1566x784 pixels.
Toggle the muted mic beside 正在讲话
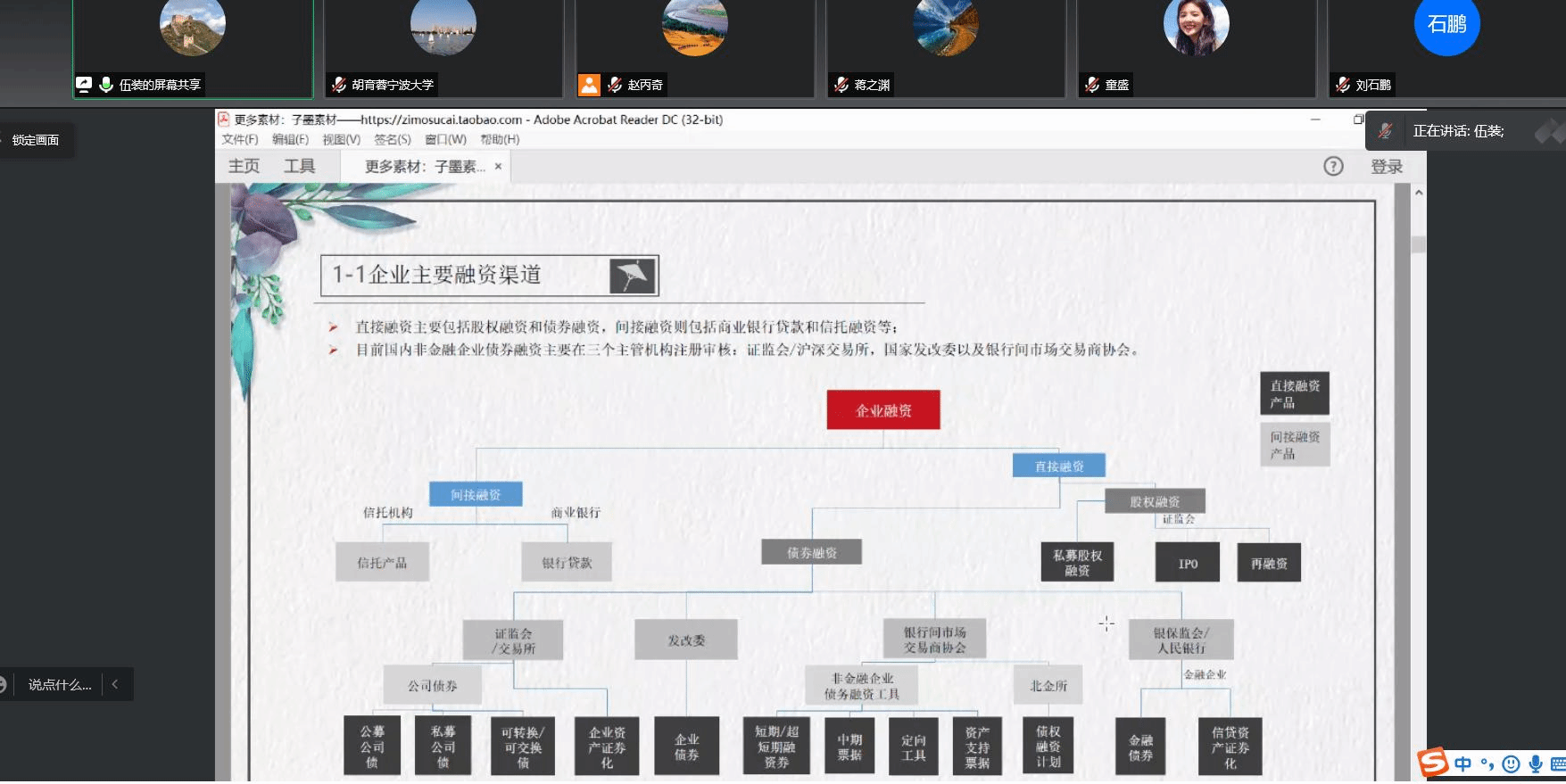1385,131
